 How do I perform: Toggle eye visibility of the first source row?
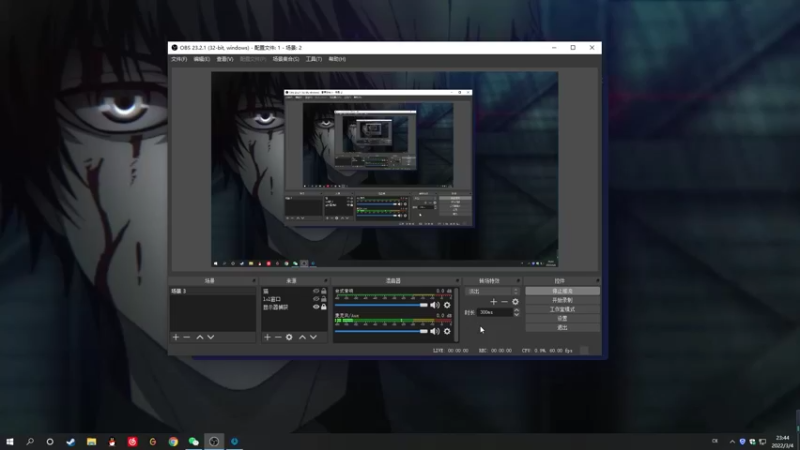coord(316,291)
